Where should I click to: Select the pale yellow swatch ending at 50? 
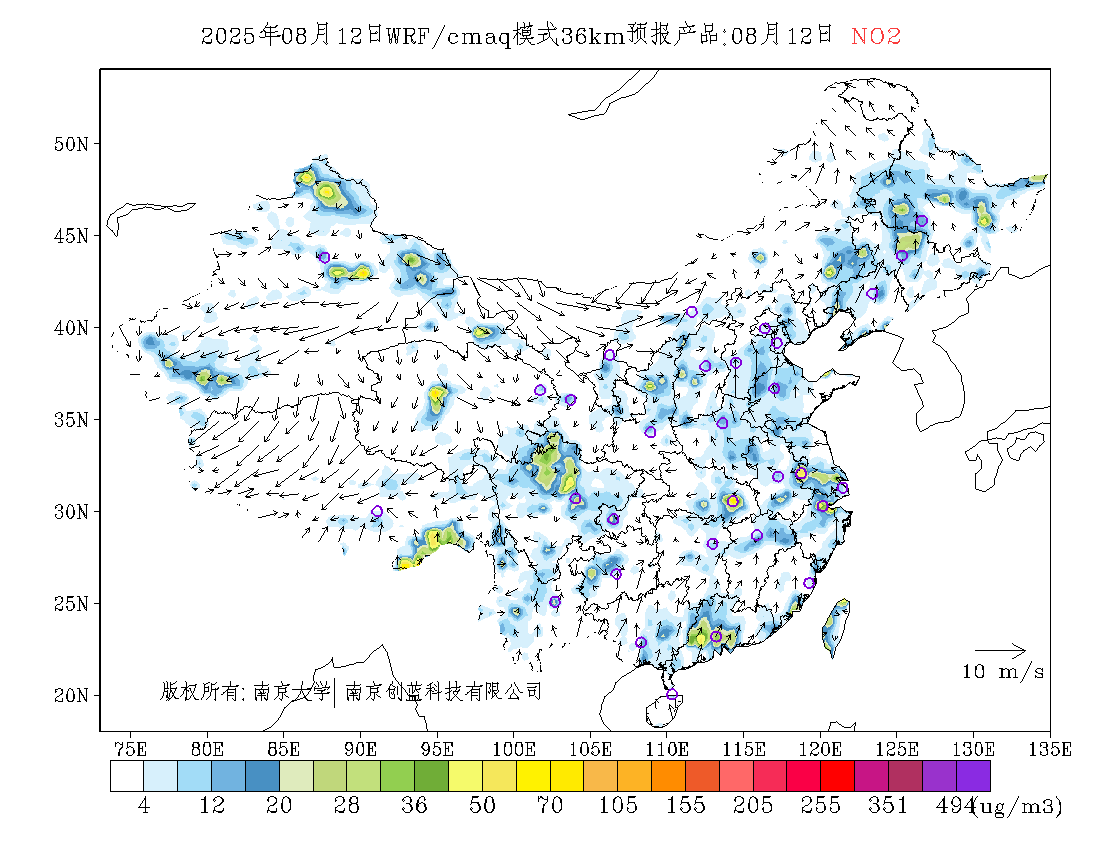click(465, 776)
